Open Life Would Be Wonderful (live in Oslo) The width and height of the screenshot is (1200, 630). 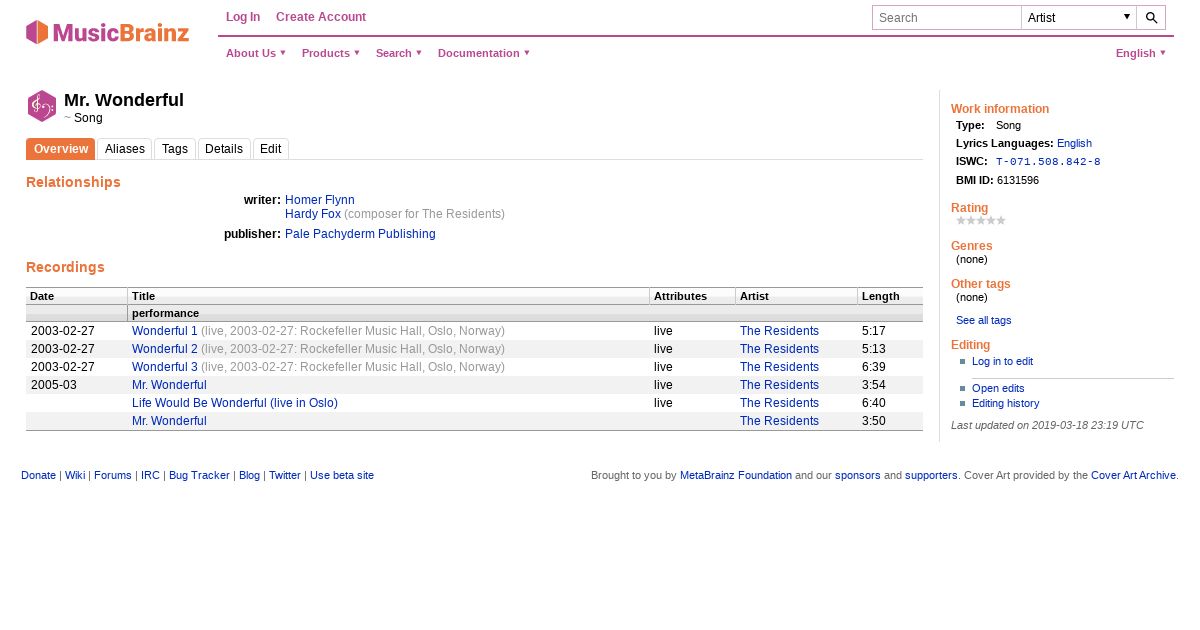click(x=235, y=403)
